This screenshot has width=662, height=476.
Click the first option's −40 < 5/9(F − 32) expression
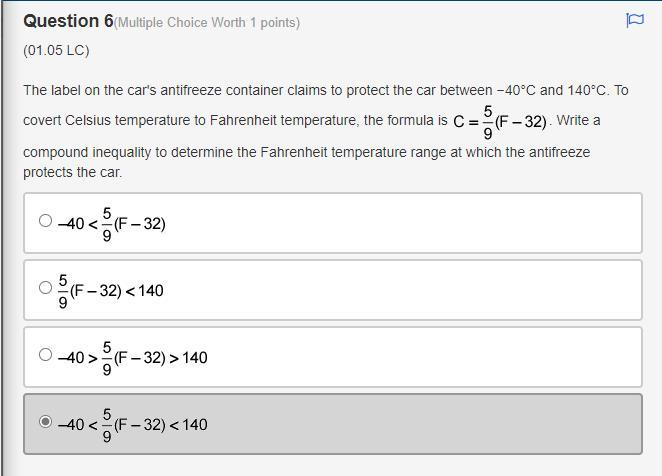coord(112,223)
